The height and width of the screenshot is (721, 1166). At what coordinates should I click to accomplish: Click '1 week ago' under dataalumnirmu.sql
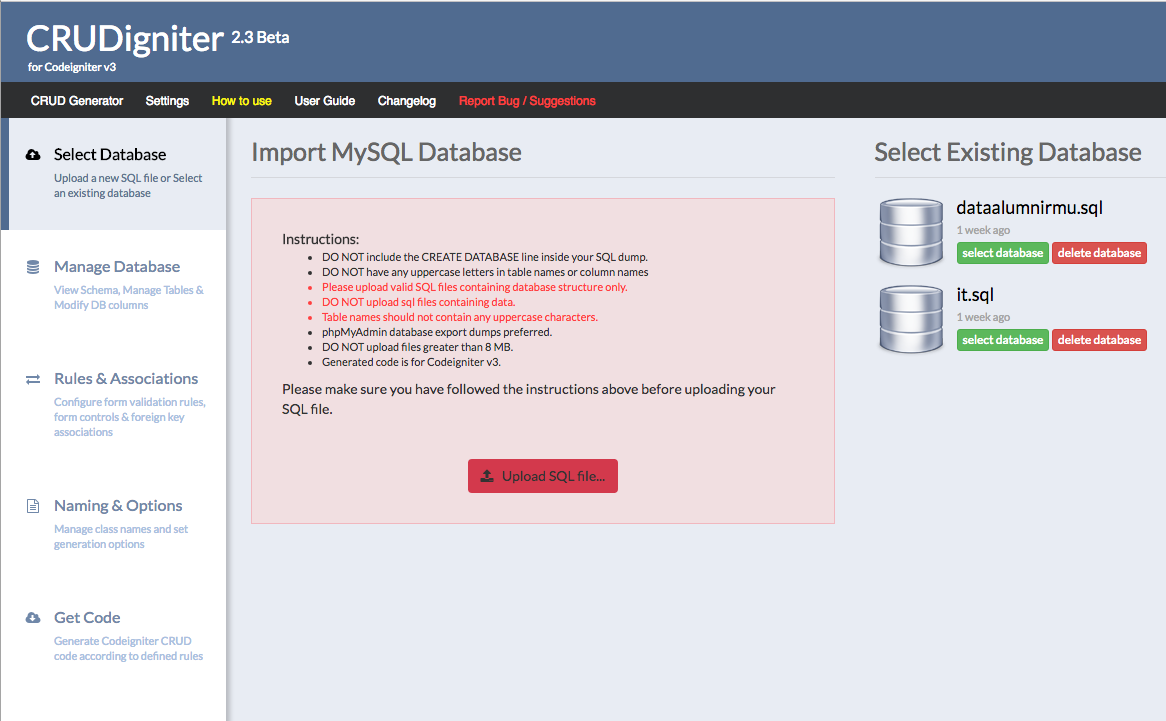(x=983, y=230)
